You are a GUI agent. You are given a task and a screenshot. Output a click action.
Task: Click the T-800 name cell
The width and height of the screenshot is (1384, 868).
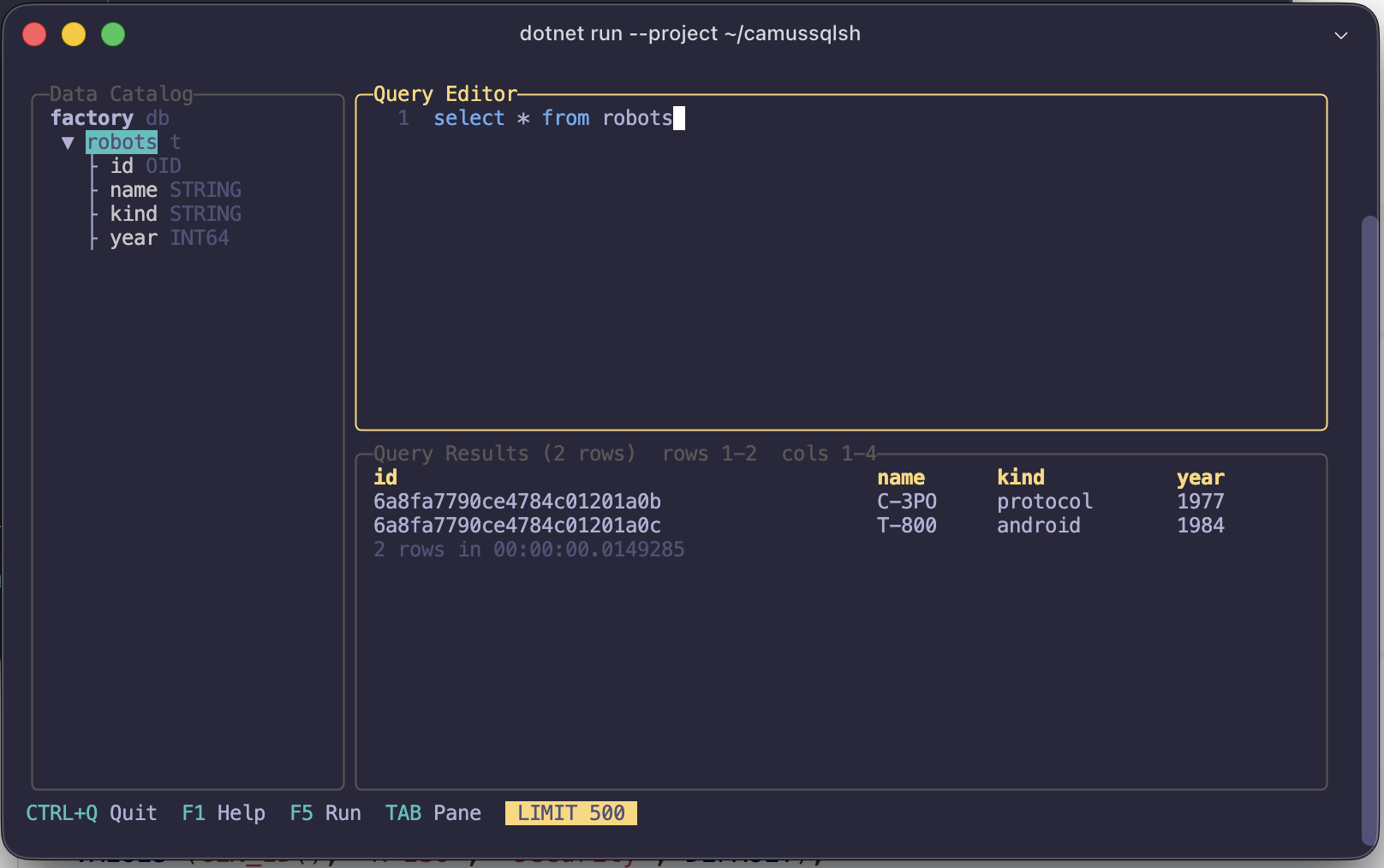click(907, 526)
